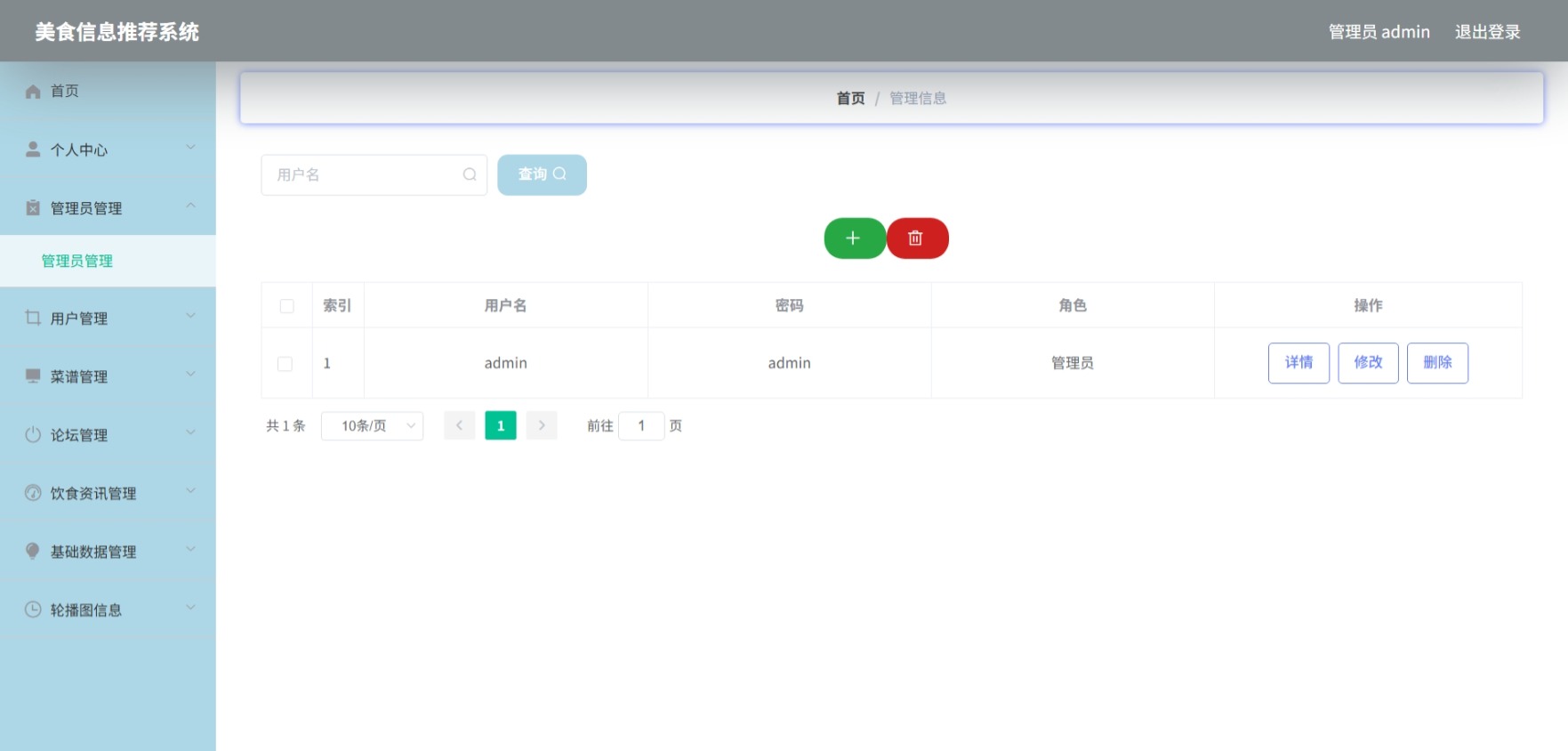Go to previous page arrow
This screenshot has height=751, width=1568.
point(459,425)
